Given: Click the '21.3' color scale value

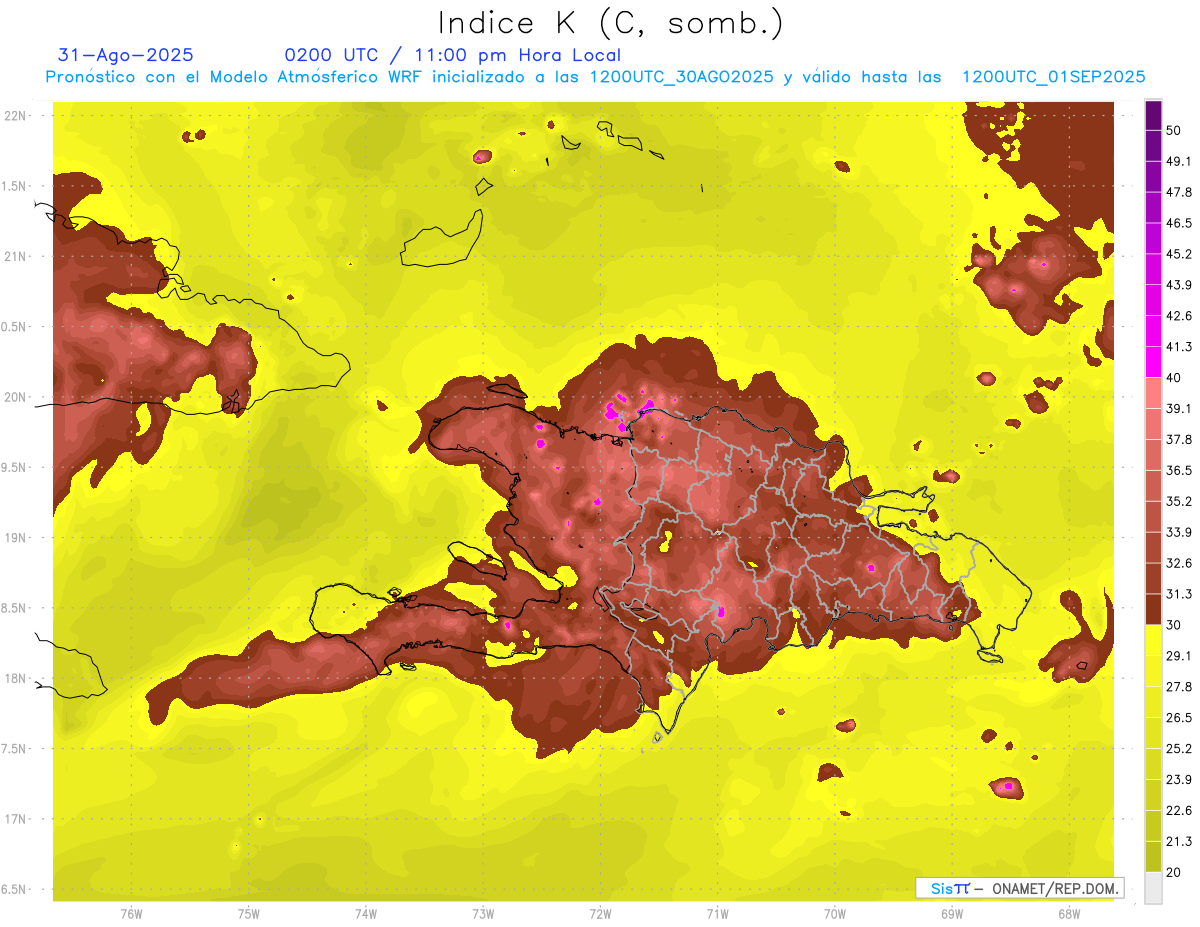Looking at the screenshot, I should [x=1179, y=841].
